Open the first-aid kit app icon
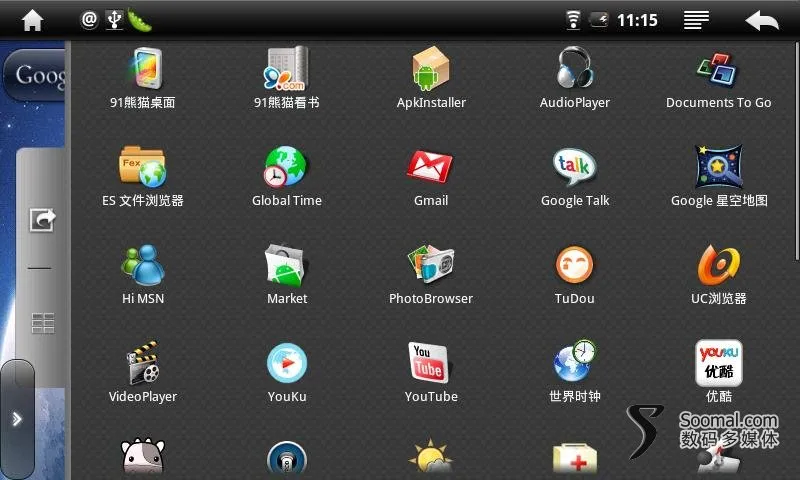Viewport: 800px width, 480px height. pyautogui.click(x=575, y=459)
